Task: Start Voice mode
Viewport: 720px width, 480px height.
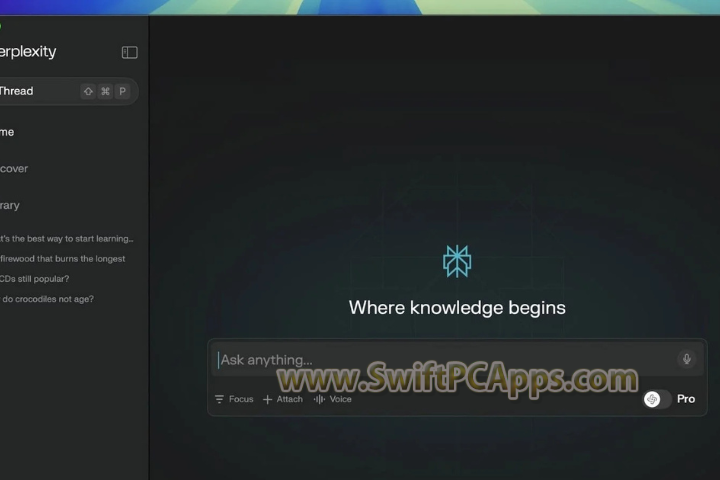Action: point(332,399)
